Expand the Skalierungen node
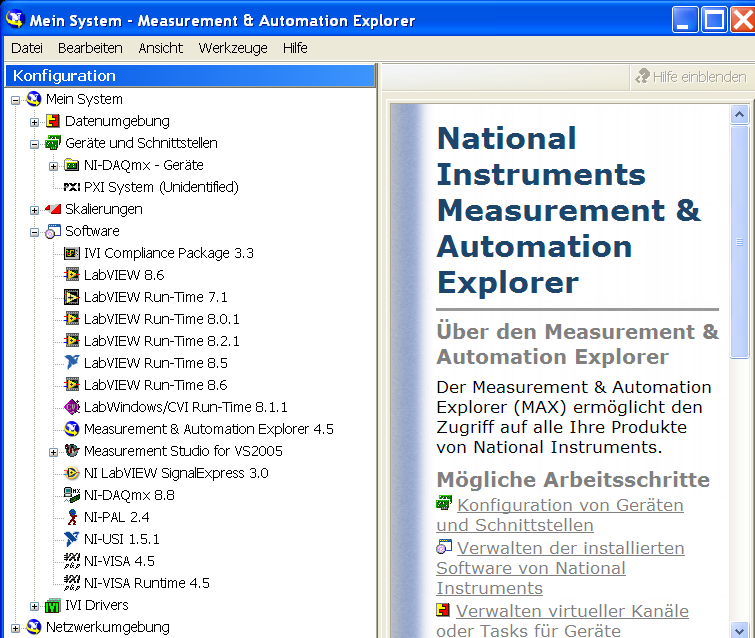This screenshot has height=638, width=755. click(x=34, y=210)
